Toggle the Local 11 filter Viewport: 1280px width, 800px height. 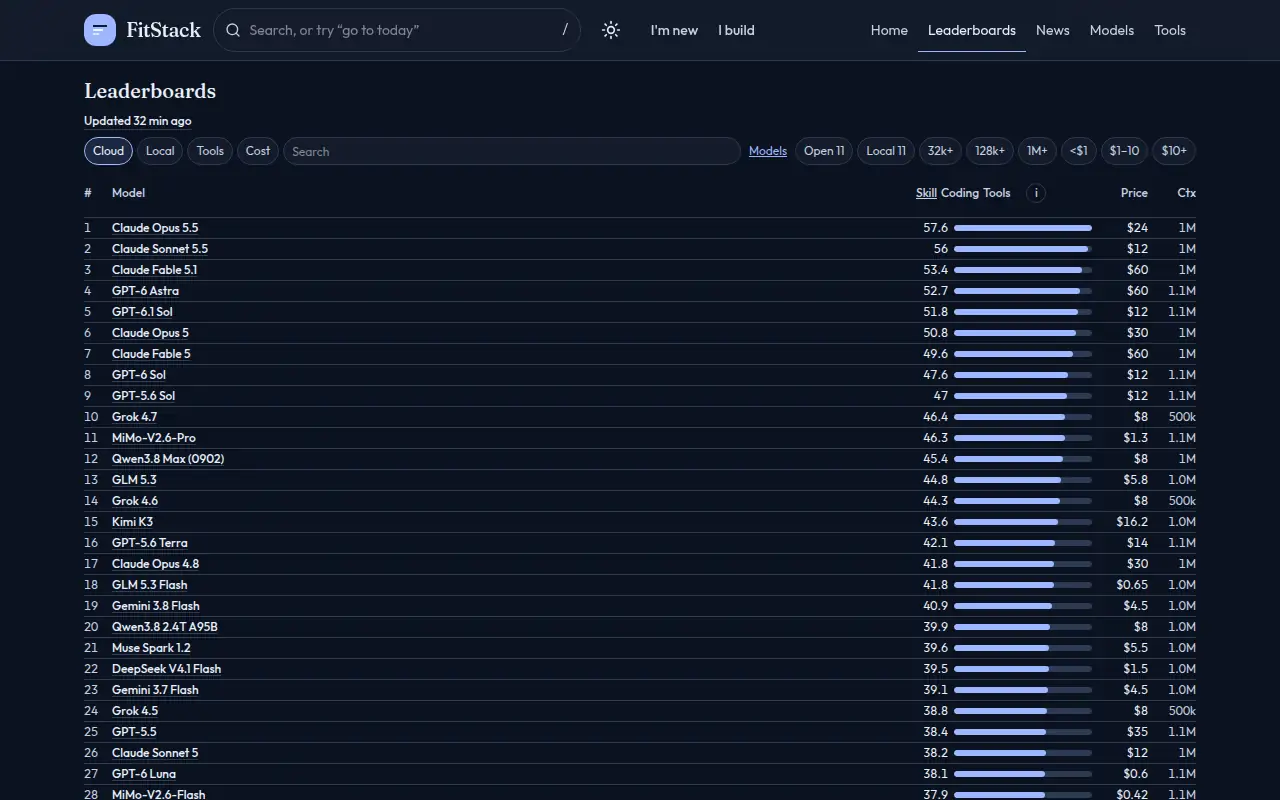886,151
